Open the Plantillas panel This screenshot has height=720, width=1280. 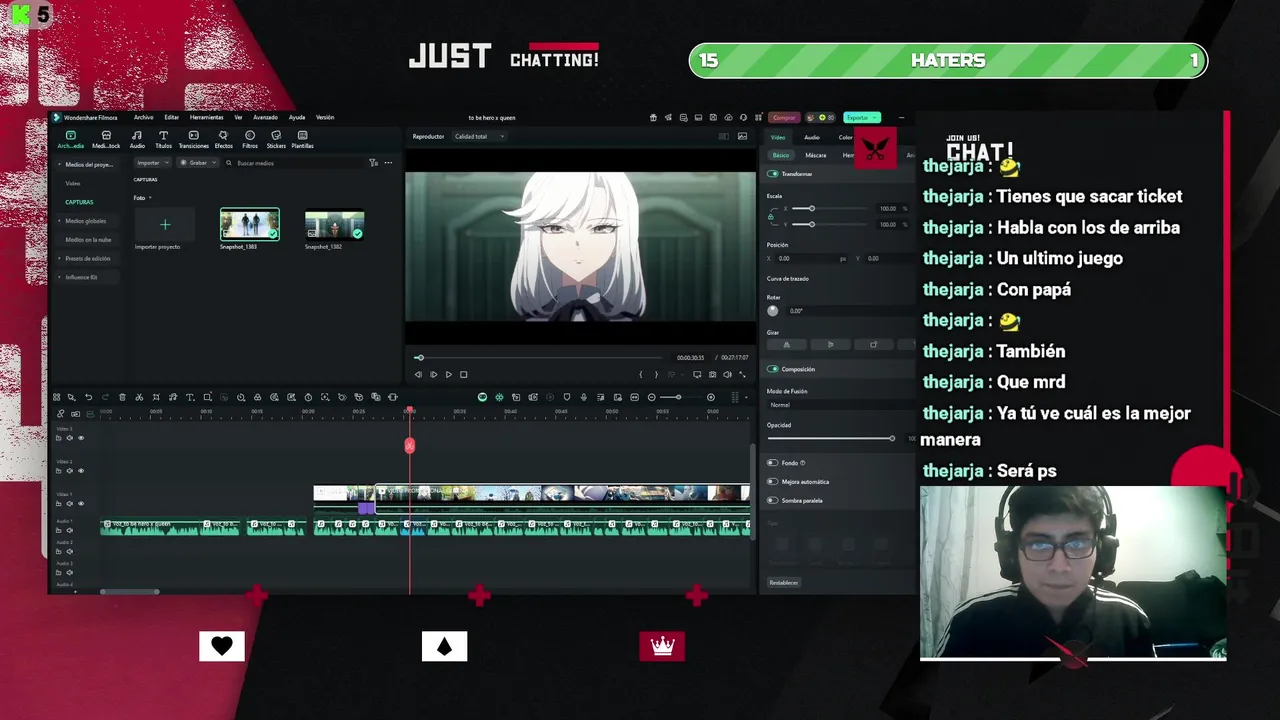coord(302,139)
